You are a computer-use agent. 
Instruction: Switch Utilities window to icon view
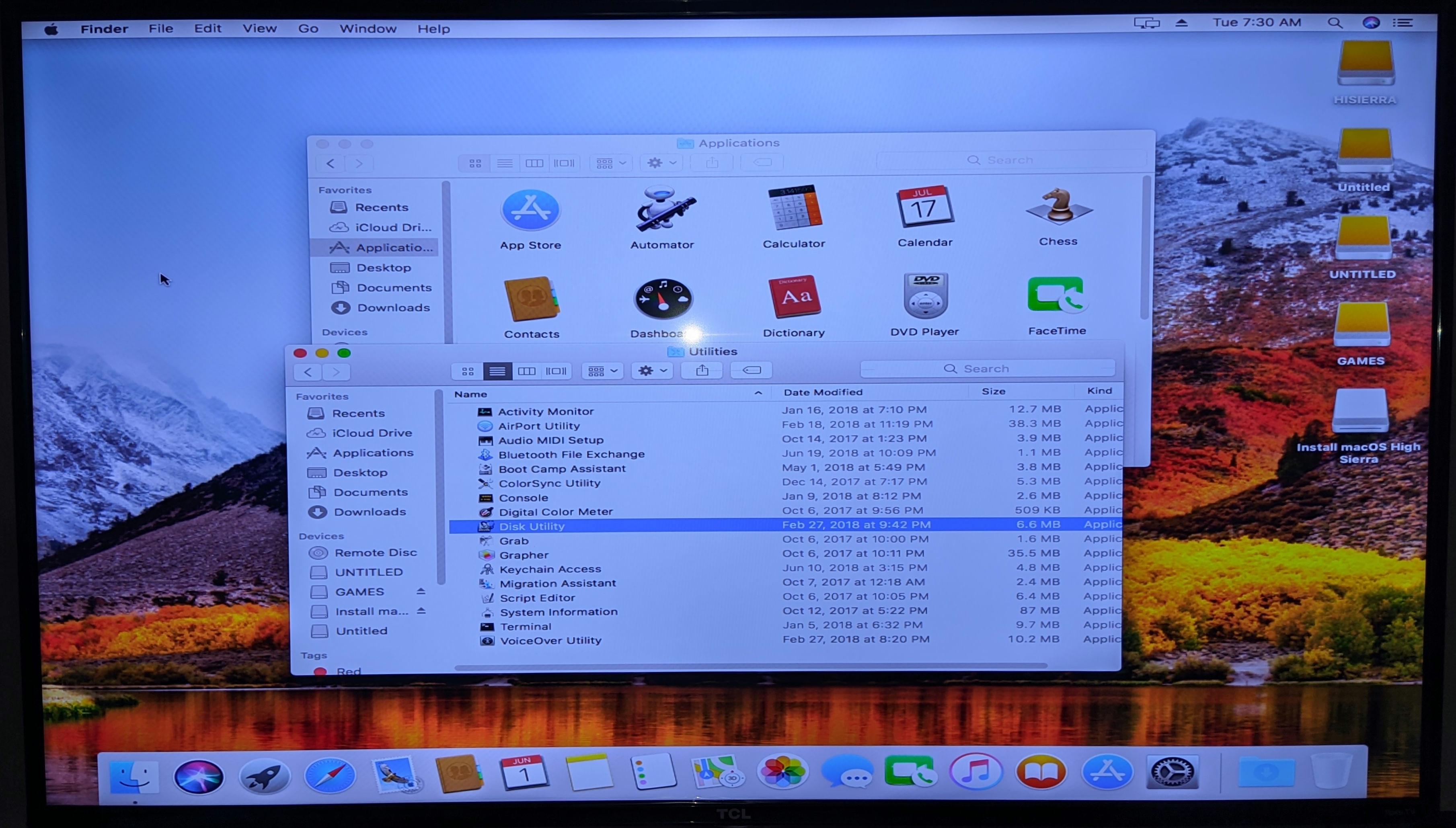[468, 371]
